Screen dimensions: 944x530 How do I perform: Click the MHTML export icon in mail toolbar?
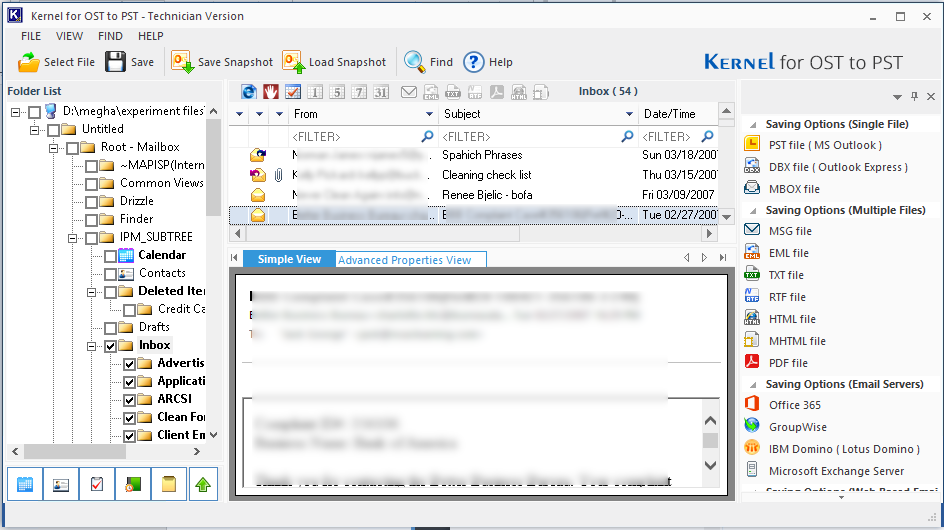[x=541, y=92]
